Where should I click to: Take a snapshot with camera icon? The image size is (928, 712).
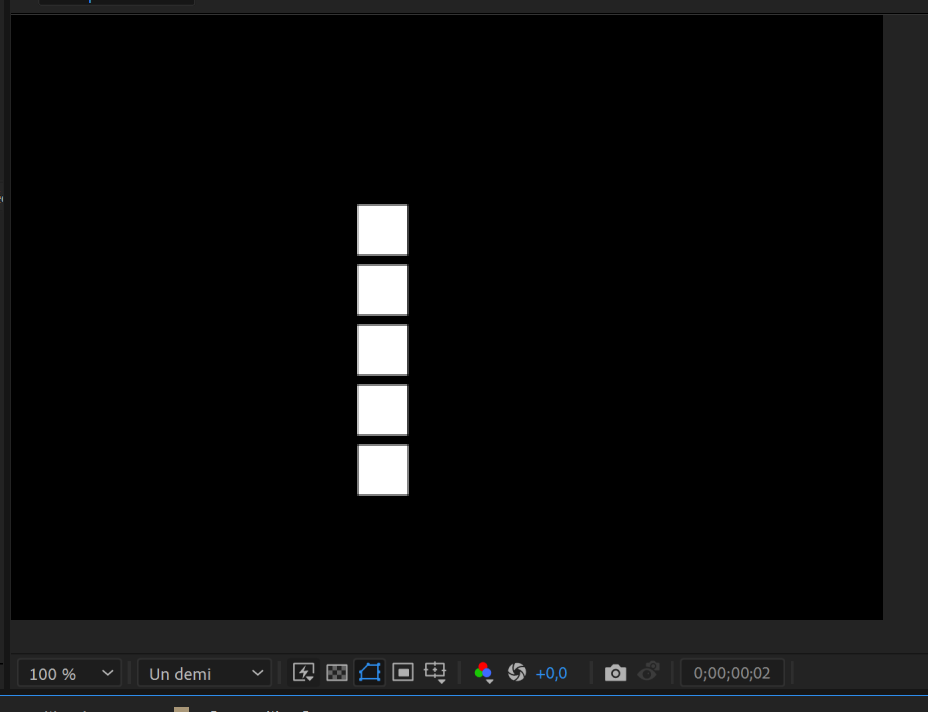coord(616,673)
